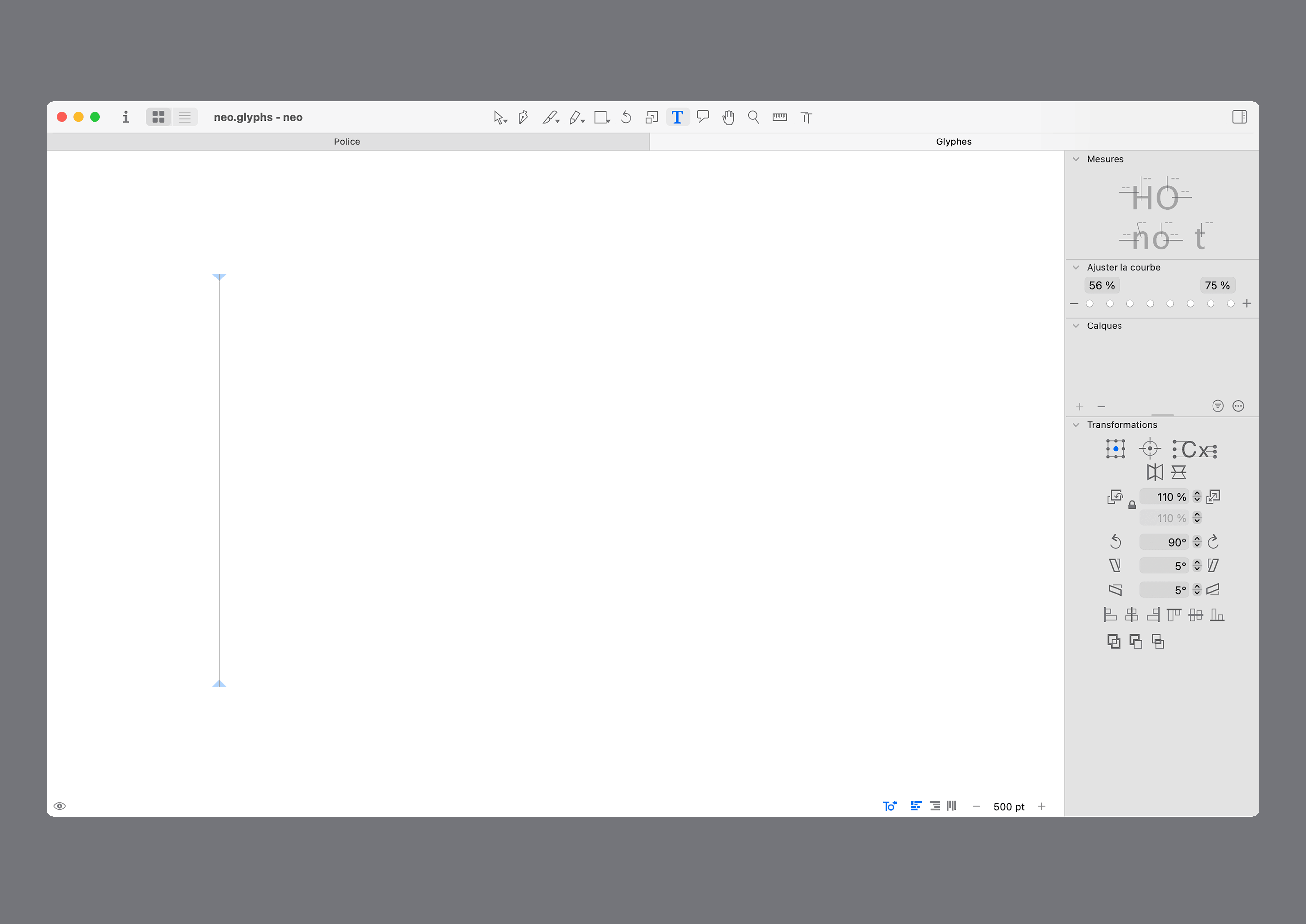Screen dimensions: 1306x924
Task: Set origin to reference point crosshair
Action: click(1150, 449)
